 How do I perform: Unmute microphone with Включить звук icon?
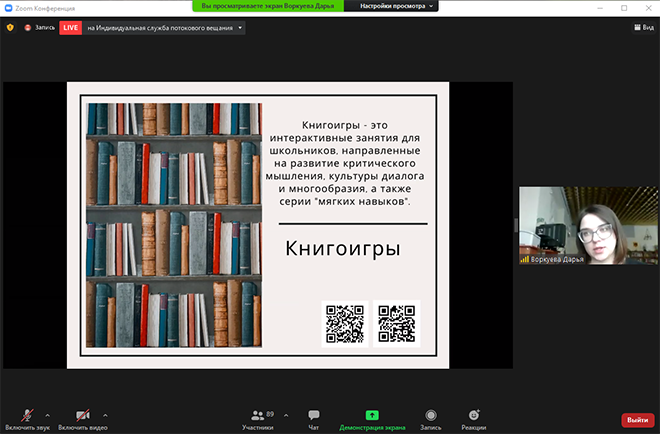[x=26, y=415]
